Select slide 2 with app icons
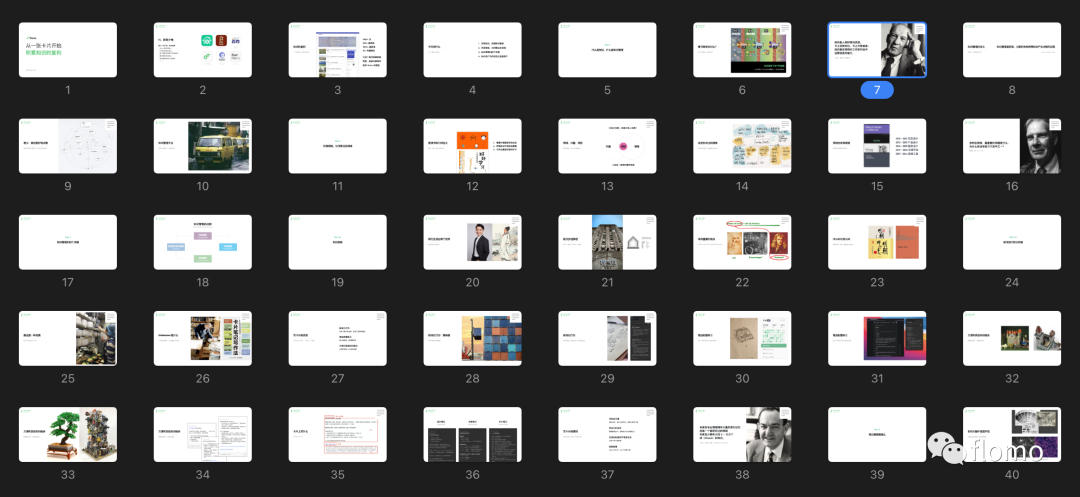 tap(202, 50)
